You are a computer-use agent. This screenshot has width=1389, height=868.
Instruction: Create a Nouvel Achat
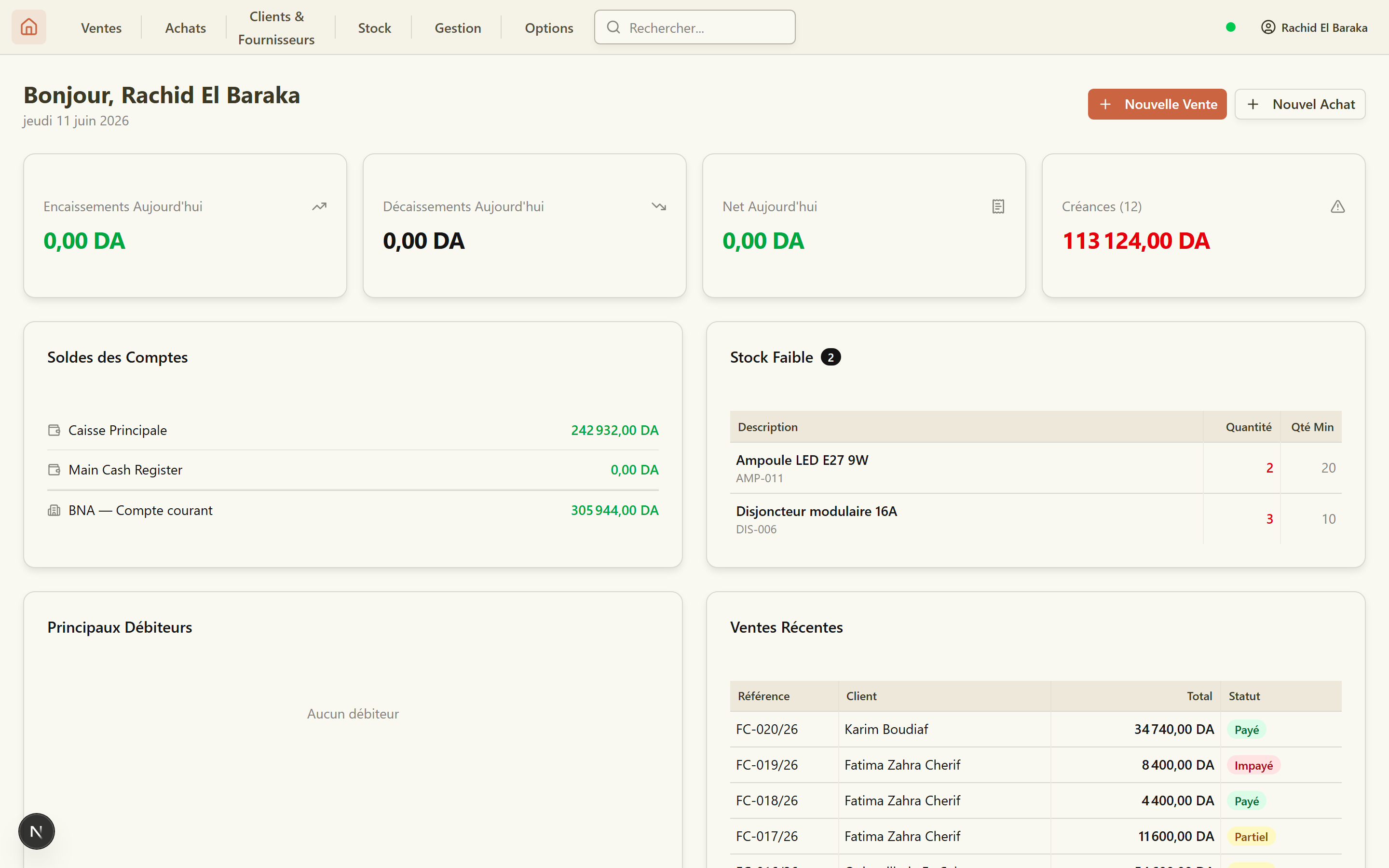coord(1300,105)
